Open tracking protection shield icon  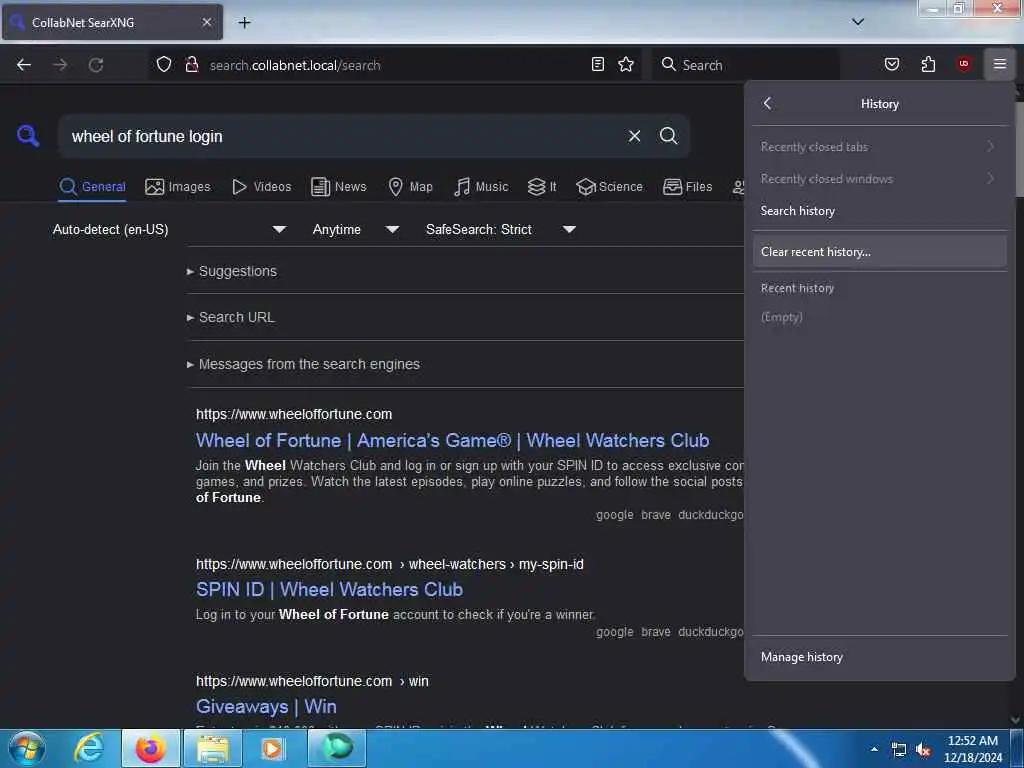(x=164, y=65)
